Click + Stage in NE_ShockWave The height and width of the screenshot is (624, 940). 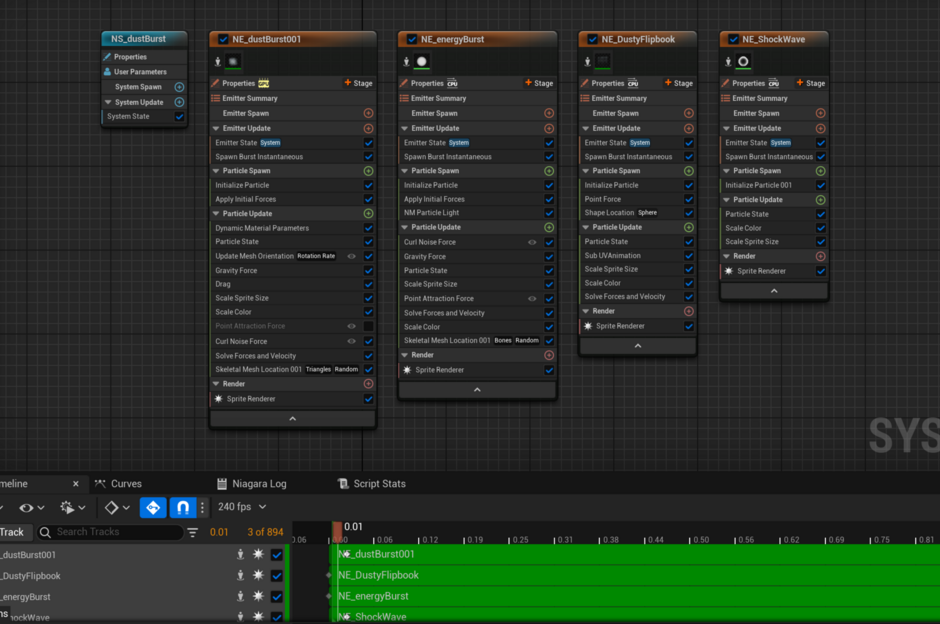[x=811, y=83]
